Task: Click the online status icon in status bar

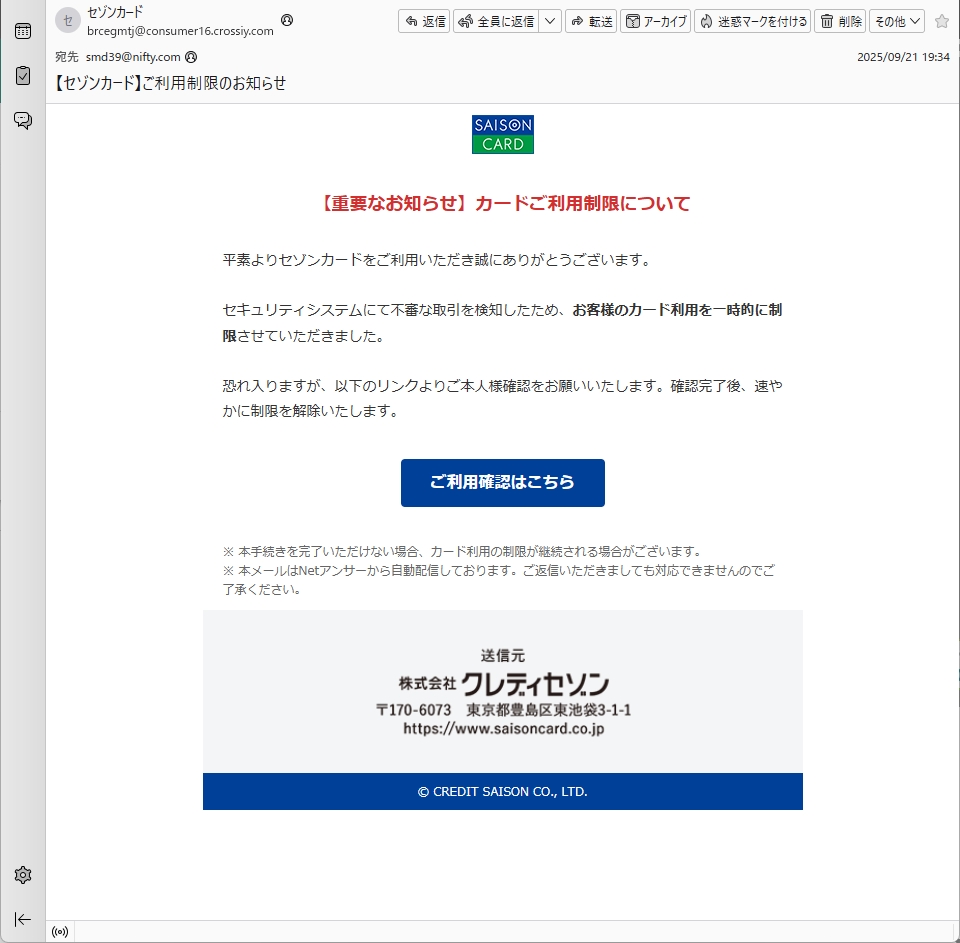Action: click(60, 932)
